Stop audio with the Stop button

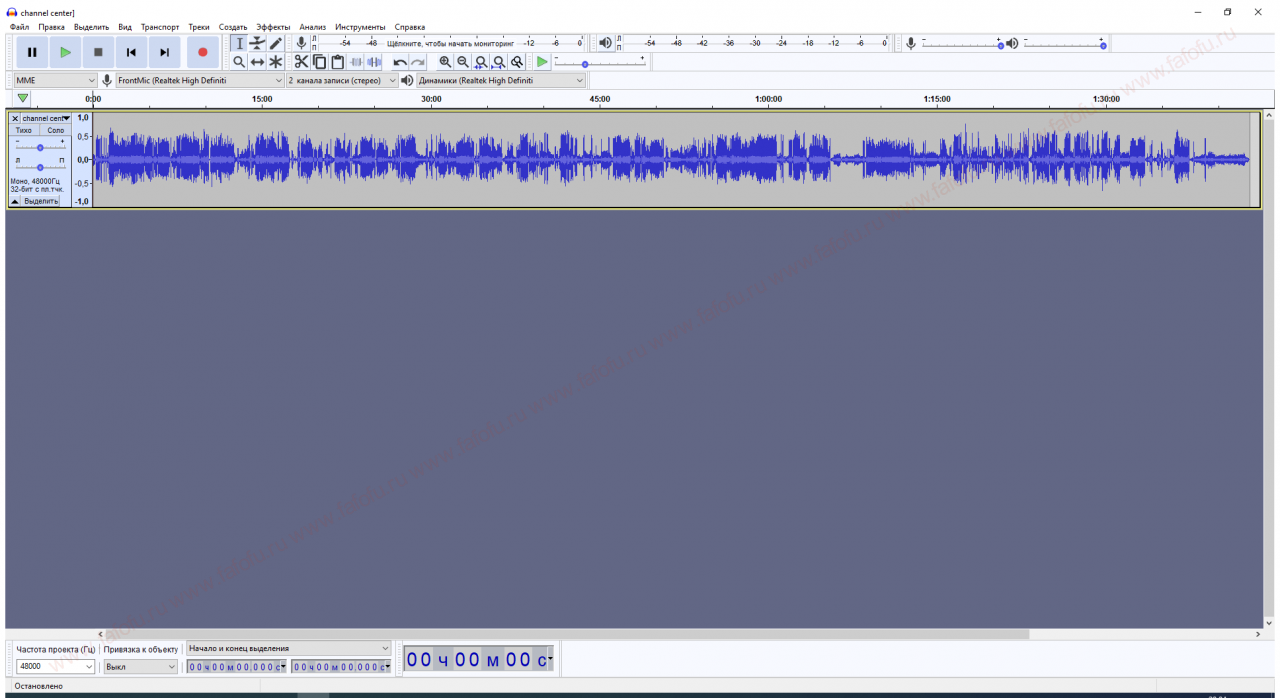98,52
